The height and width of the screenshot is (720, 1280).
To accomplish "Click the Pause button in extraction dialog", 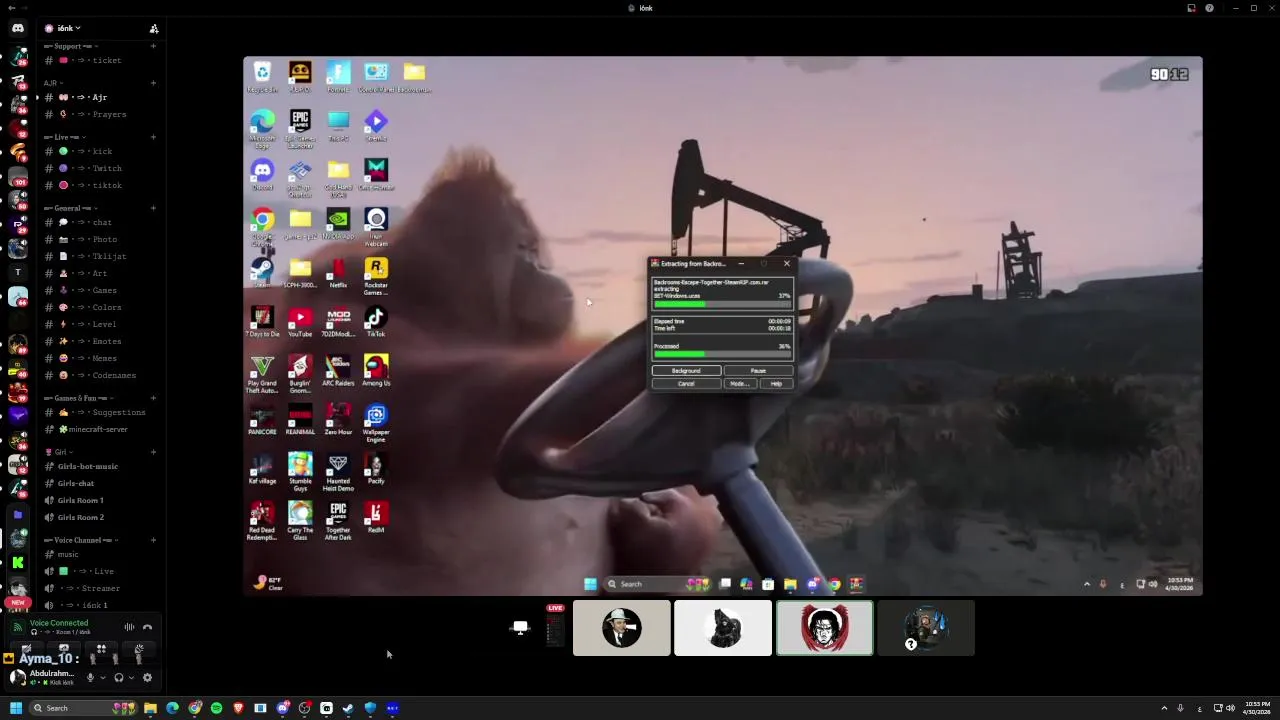I will [759, 371].
